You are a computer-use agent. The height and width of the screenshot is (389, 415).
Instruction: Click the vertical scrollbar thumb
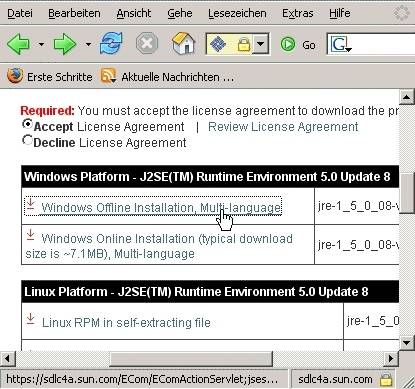pos(407,193)
